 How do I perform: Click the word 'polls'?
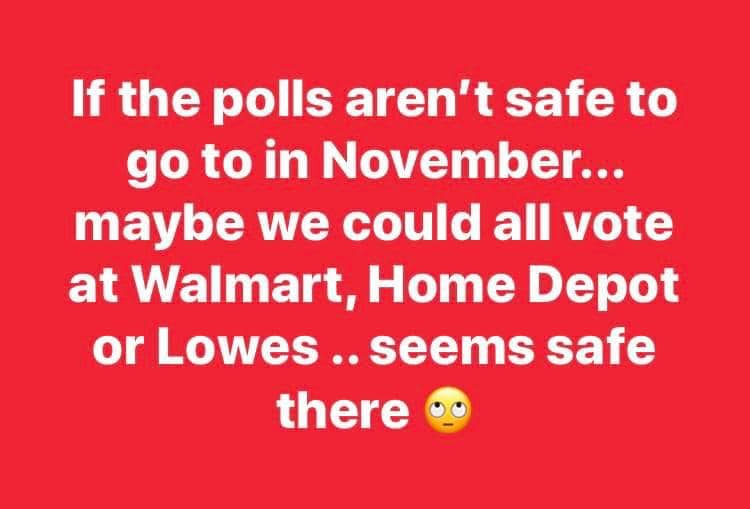(273, 99)
